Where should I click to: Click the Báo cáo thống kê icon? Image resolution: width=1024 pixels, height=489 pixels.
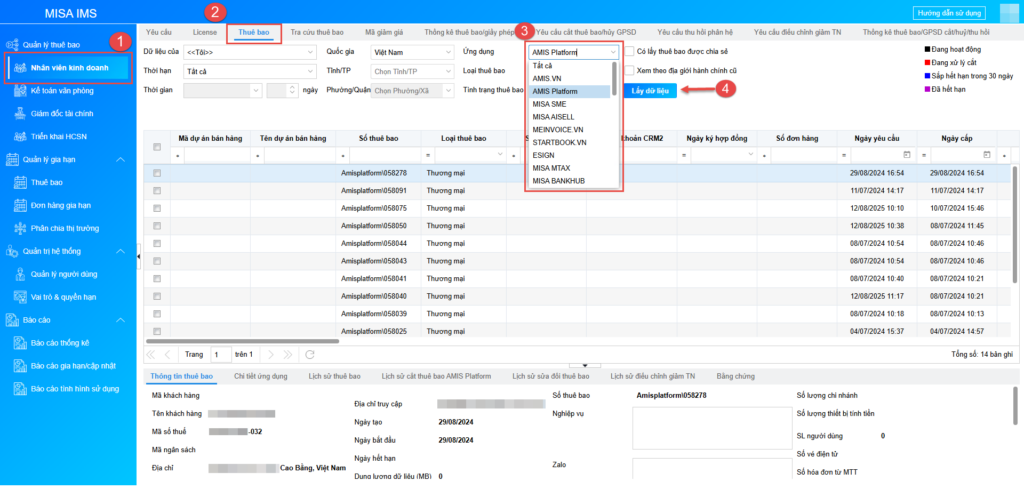tap(22, 343)
